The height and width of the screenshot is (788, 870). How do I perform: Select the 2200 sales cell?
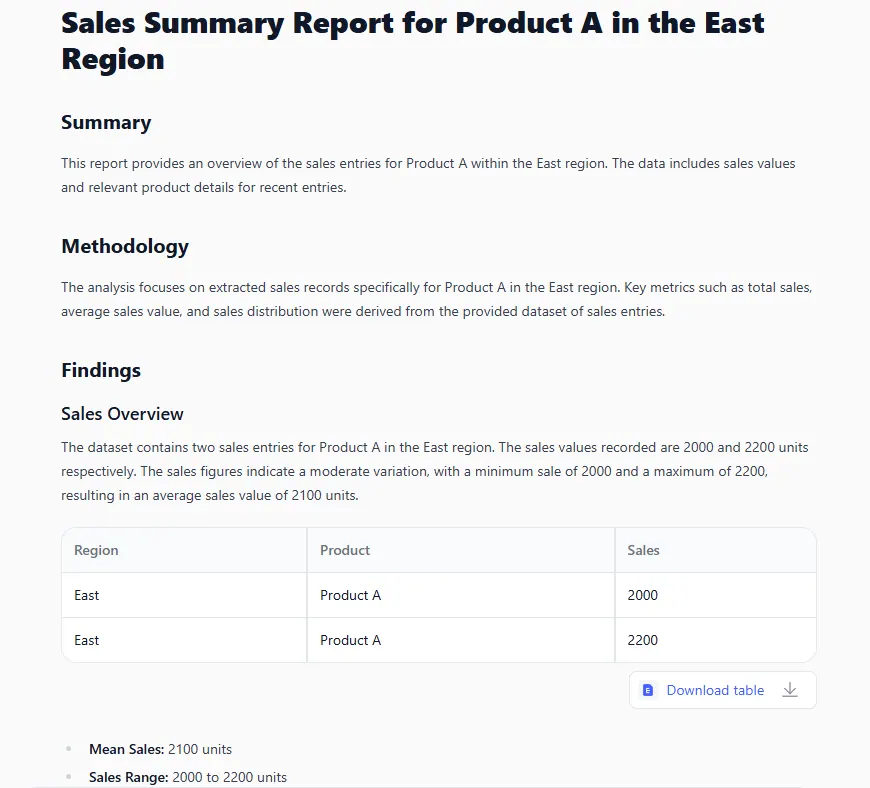pyautogui.click(x=643, y=640)
